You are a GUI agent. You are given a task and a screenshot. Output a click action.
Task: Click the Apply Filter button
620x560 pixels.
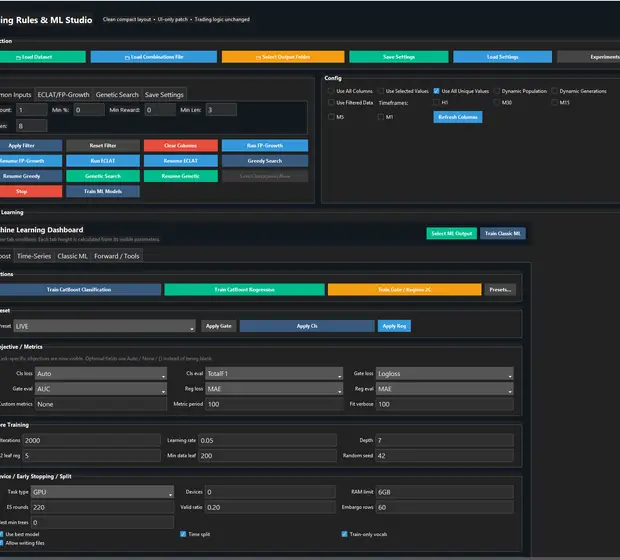pos(31,146)
